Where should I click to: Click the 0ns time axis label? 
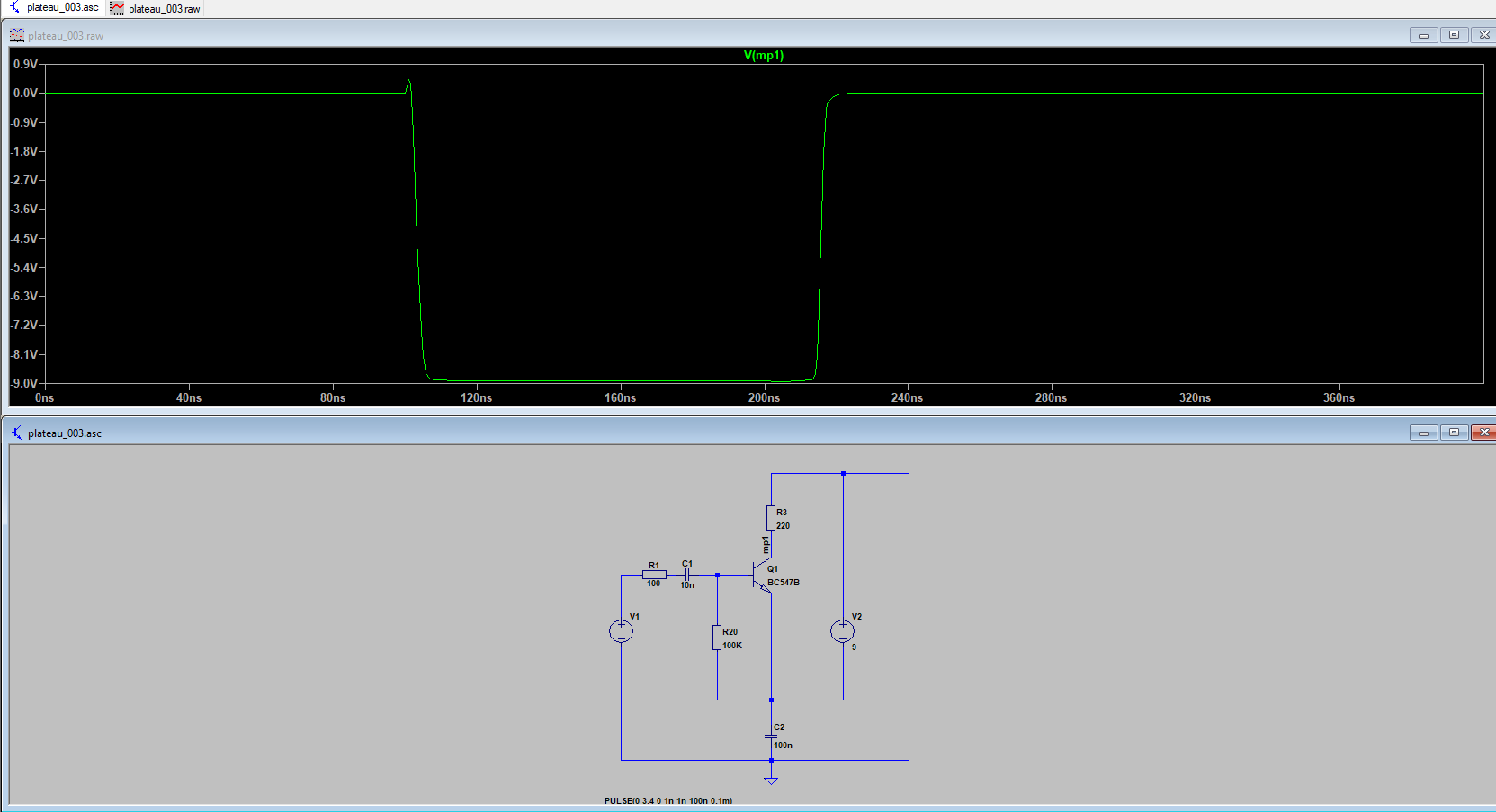44,397
